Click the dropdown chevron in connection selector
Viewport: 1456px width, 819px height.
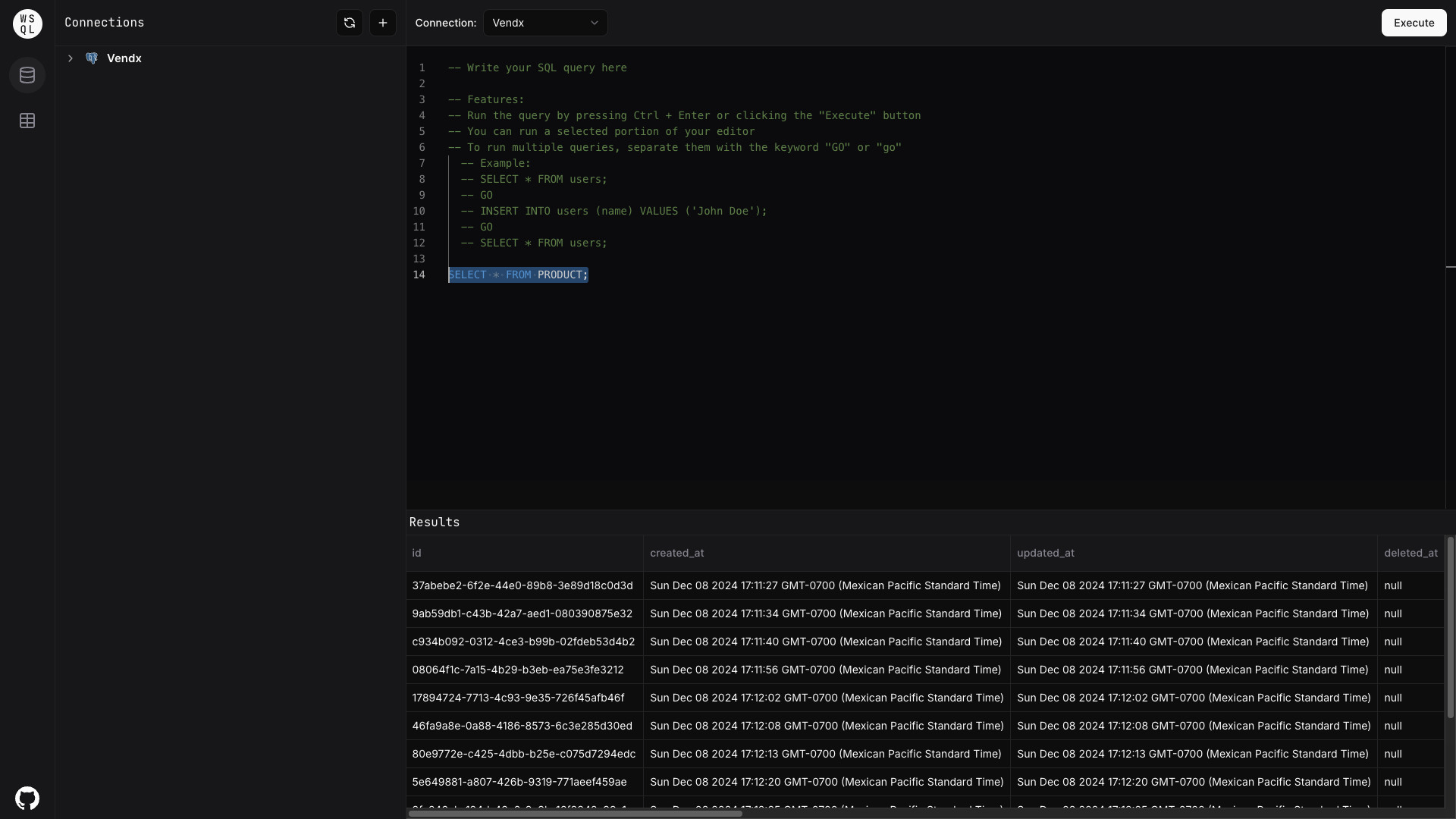pyautogui.click(x=594, y=23)
